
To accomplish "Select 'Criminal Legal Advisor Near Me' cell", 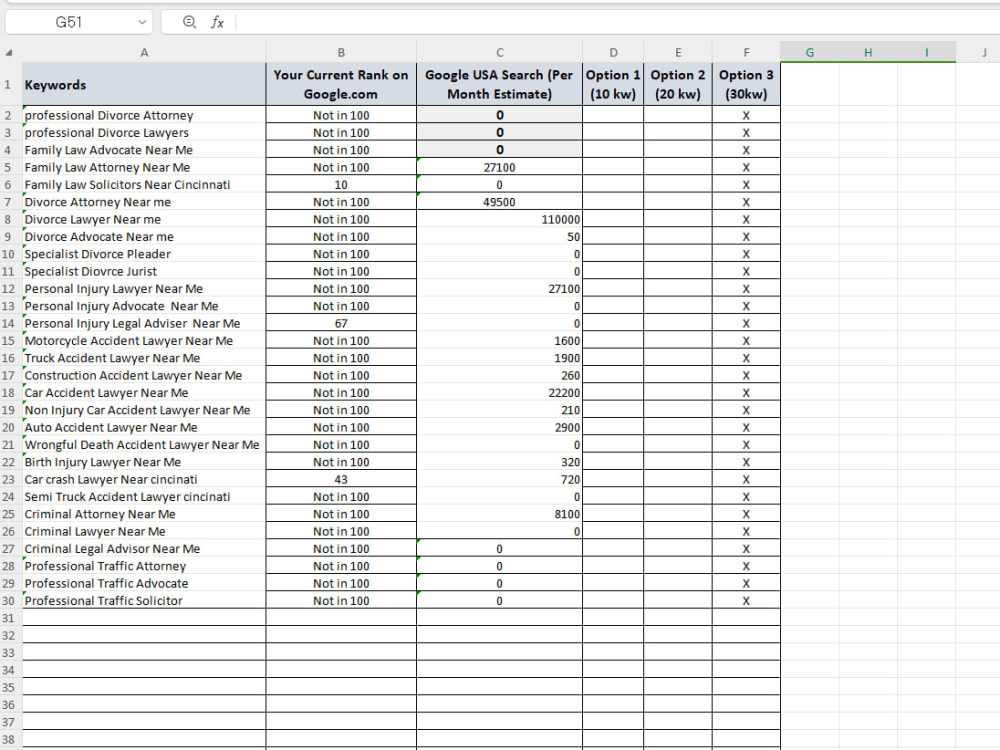I will [144, 548].
